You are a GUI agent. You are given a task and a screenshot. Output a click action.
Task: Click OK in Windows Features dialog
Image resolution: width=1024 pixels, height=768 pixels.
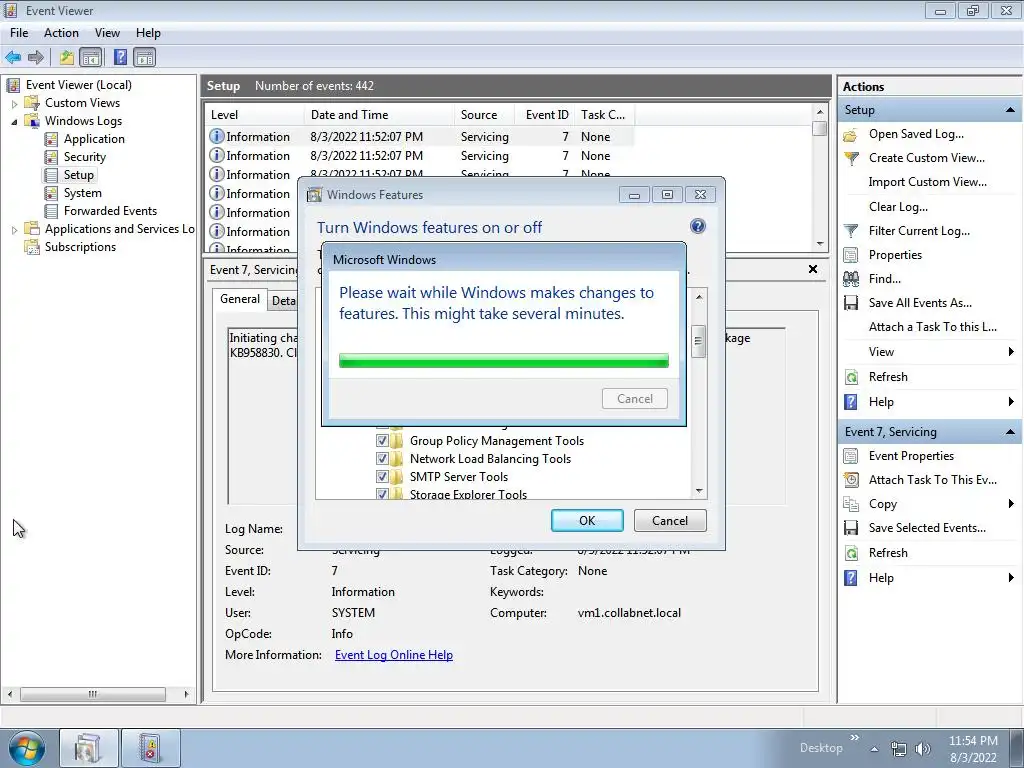click(587, 520)
